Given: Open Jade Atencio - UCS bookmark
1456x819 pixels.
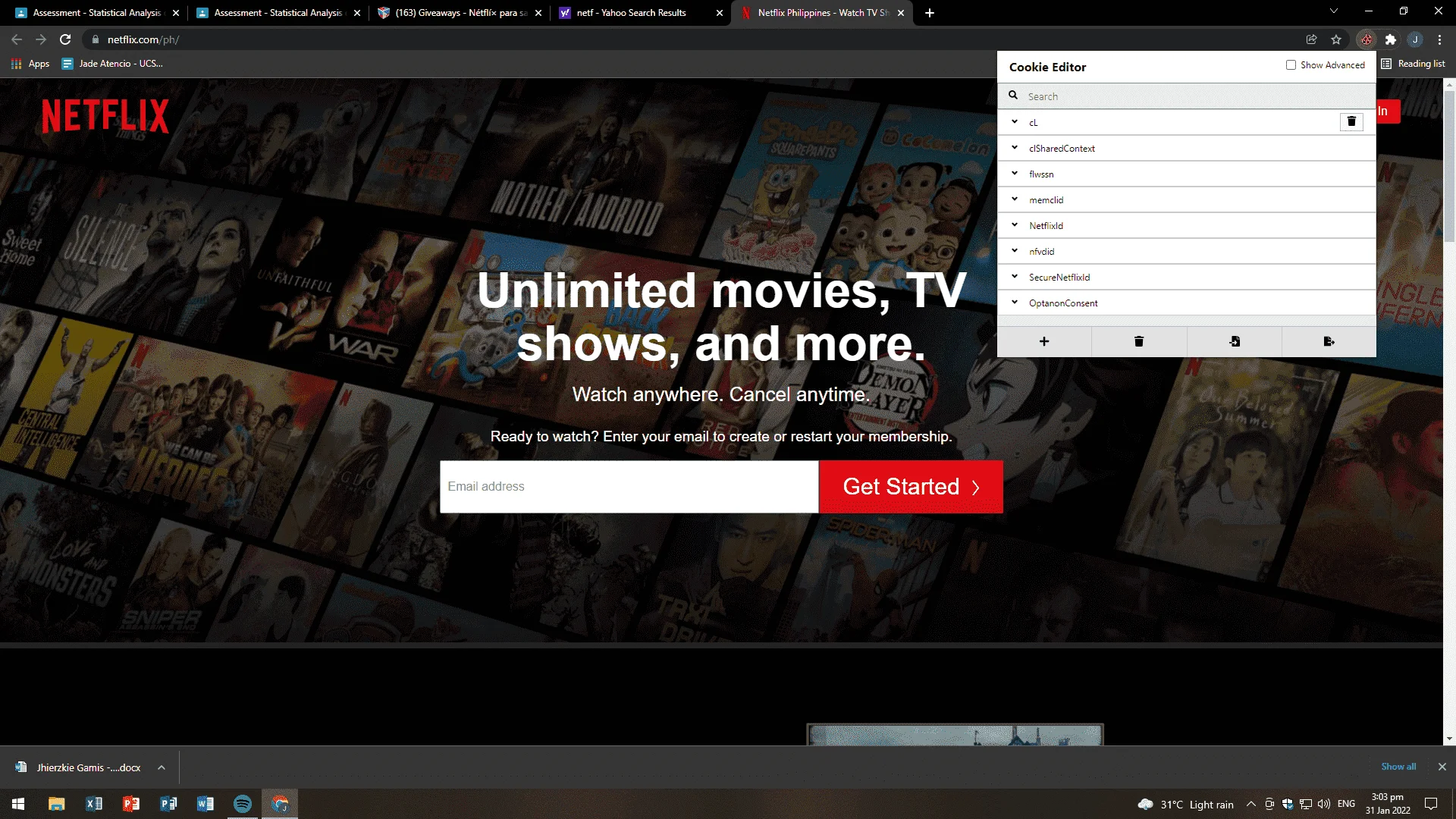Looking at the screenshot, I should pos(112,64).
